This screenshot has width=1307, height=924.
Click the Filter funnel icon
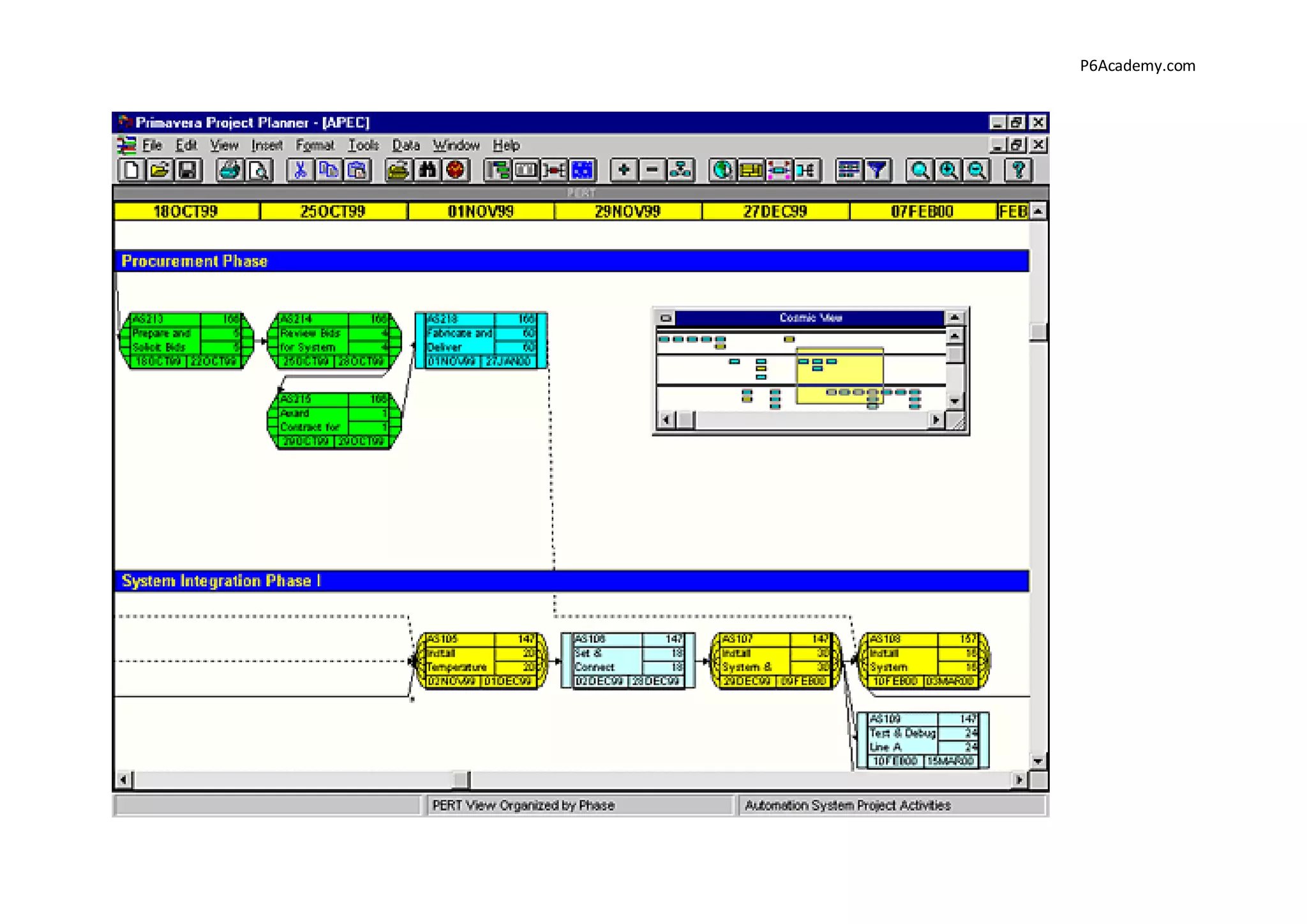click(878, 170)
